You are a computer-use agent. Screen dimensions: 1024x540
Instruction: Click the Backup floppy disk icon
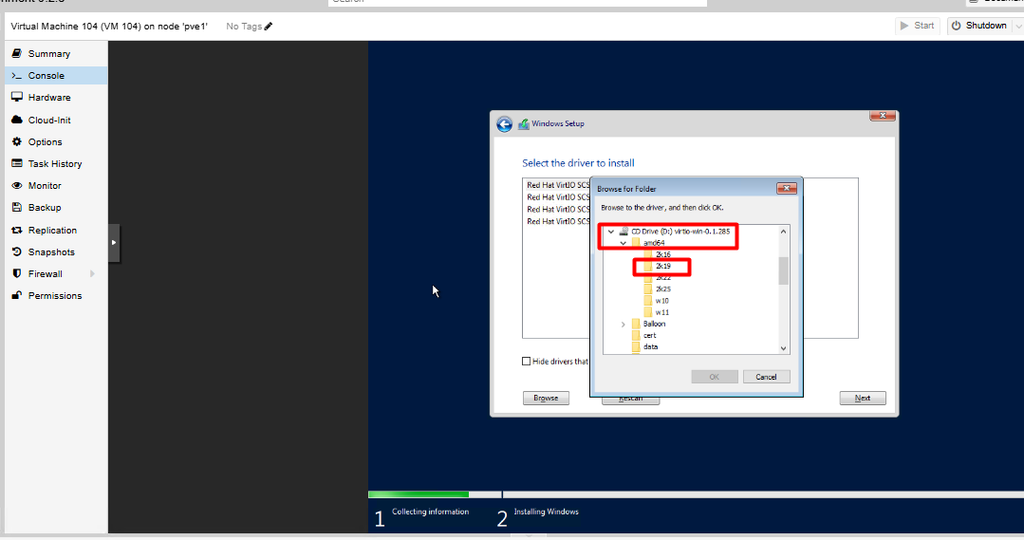pyautogui.click(x=17, y=208)
